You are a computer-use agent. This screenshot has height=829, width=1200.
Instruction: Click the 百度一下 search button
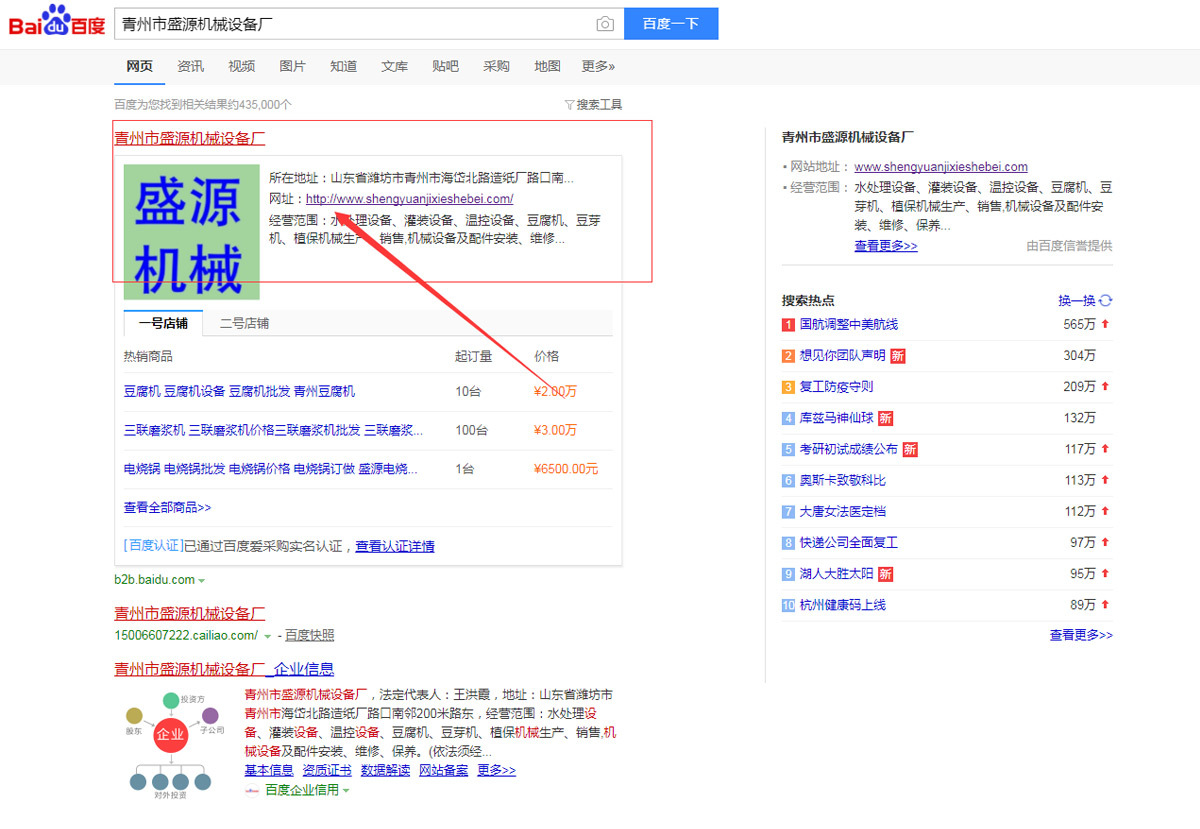[671, 24]
